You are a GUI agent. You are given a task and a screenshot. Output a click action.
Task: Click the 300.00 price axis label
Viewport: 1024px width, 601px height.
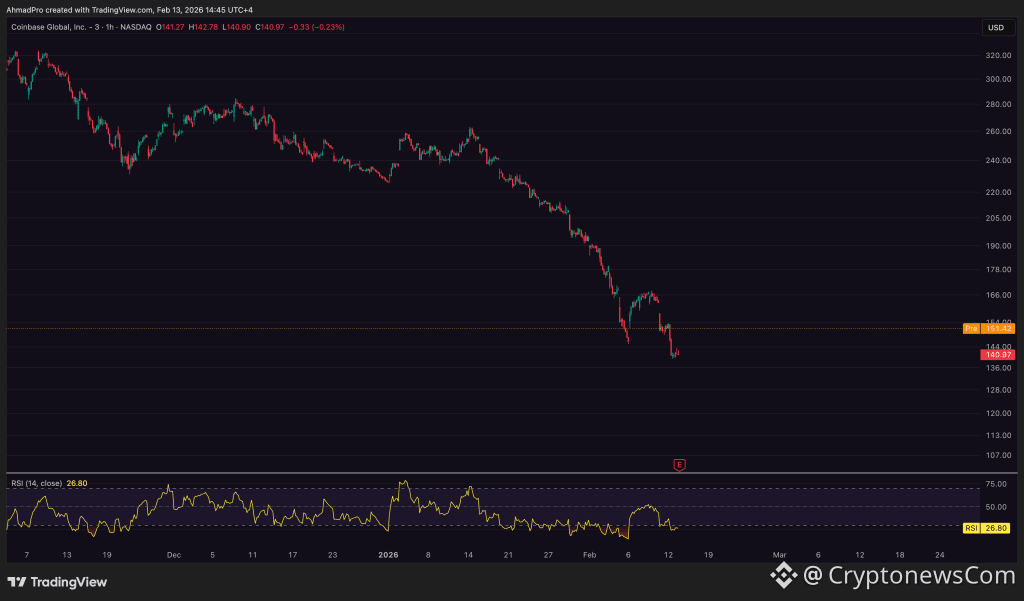998,79
